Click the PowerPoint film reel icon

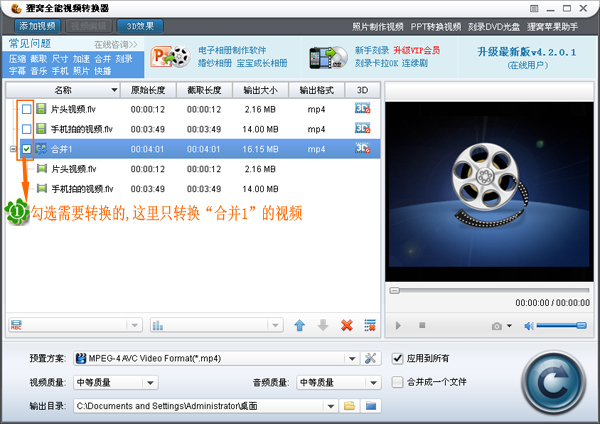click(171, 57)
